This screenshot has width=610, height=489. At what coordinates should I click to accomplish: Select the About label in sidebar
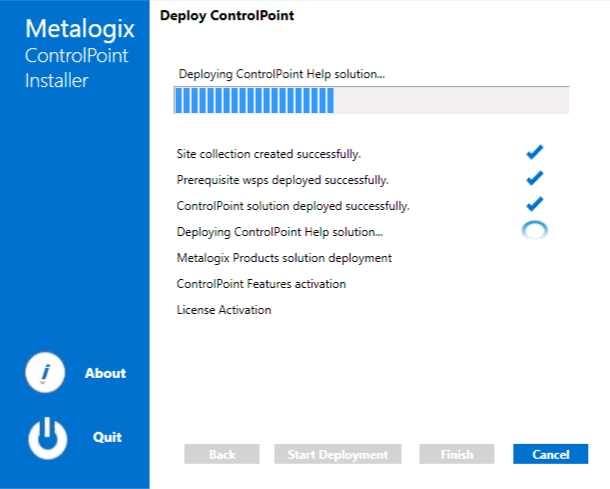[105, 373]
